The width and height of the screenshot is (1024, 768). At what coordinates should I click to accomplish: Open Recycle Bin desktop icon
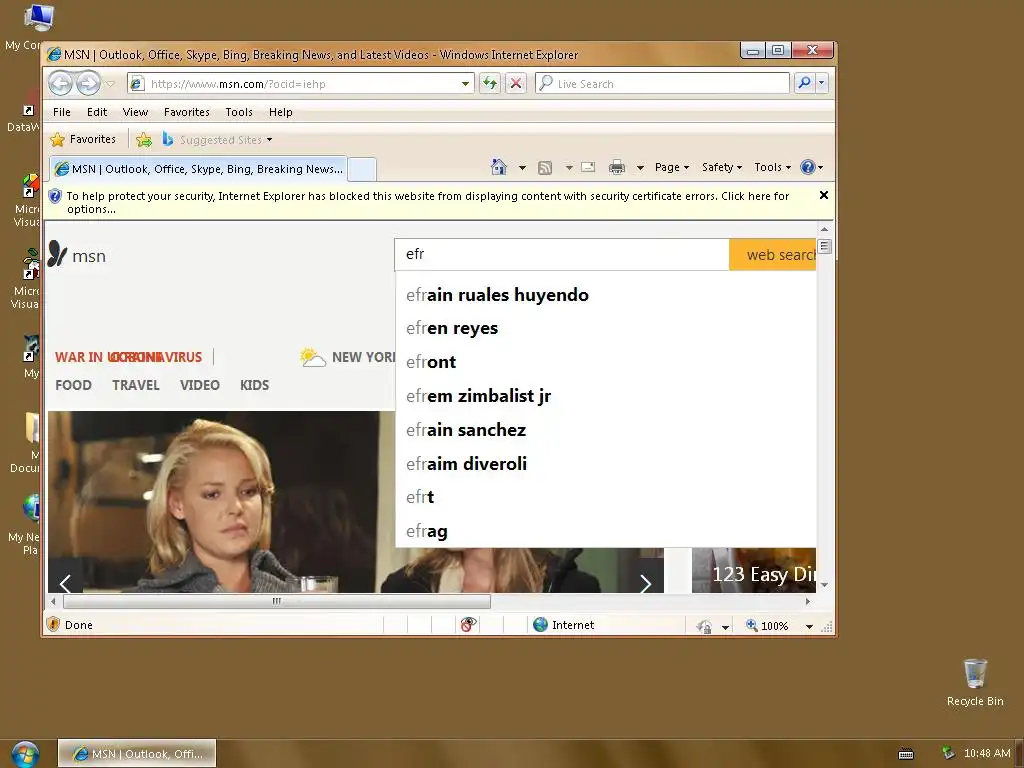pos(975,682)
